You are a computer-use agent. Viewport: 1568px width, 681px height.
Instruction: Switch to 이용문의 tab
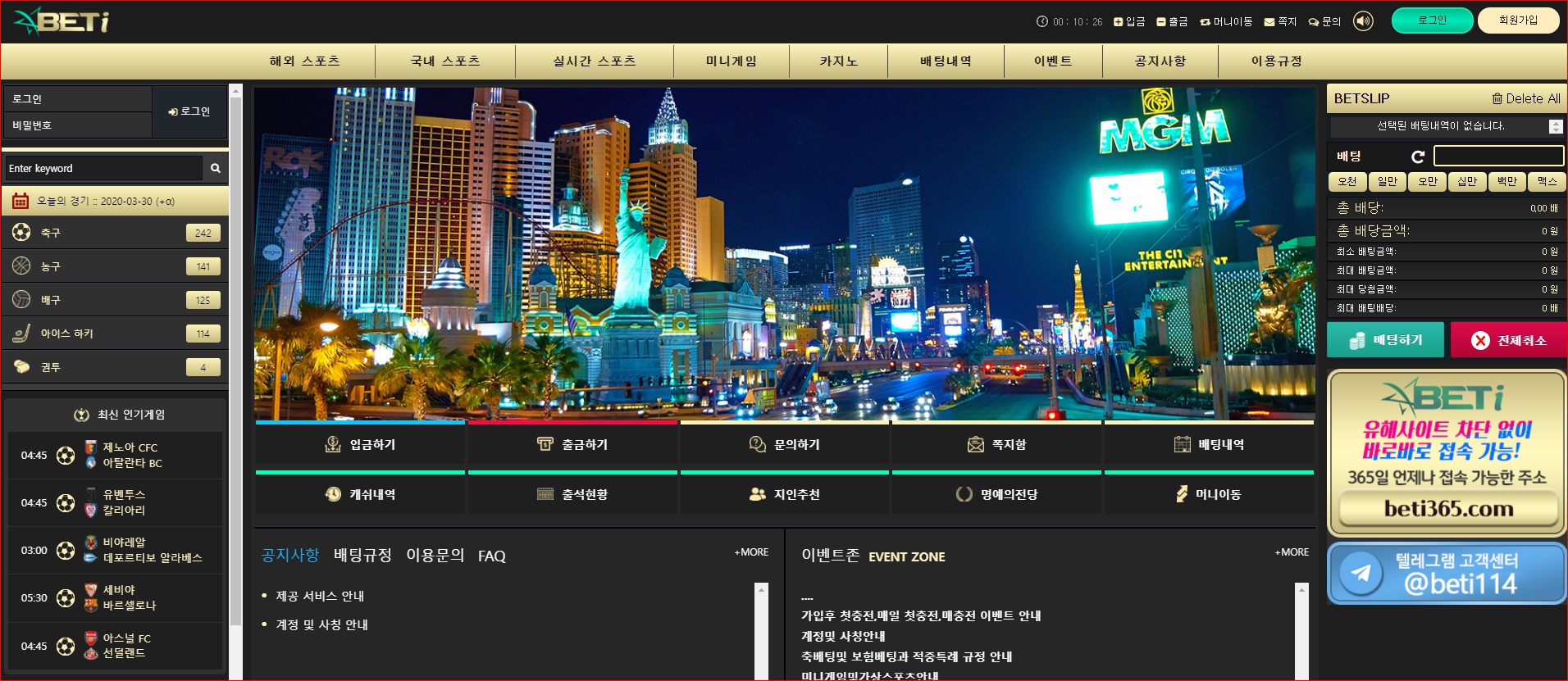[x=435, y=556]
